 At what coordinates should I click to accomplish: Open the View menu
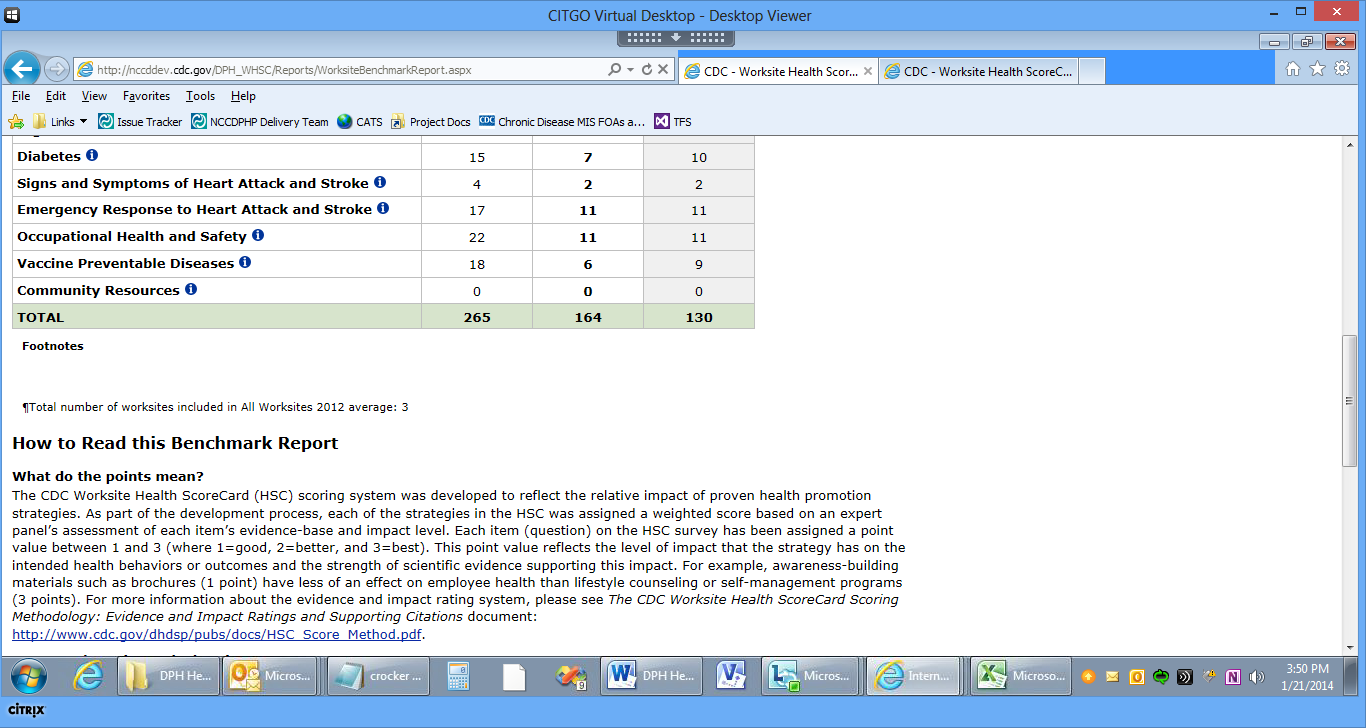(x=94, y=96)
